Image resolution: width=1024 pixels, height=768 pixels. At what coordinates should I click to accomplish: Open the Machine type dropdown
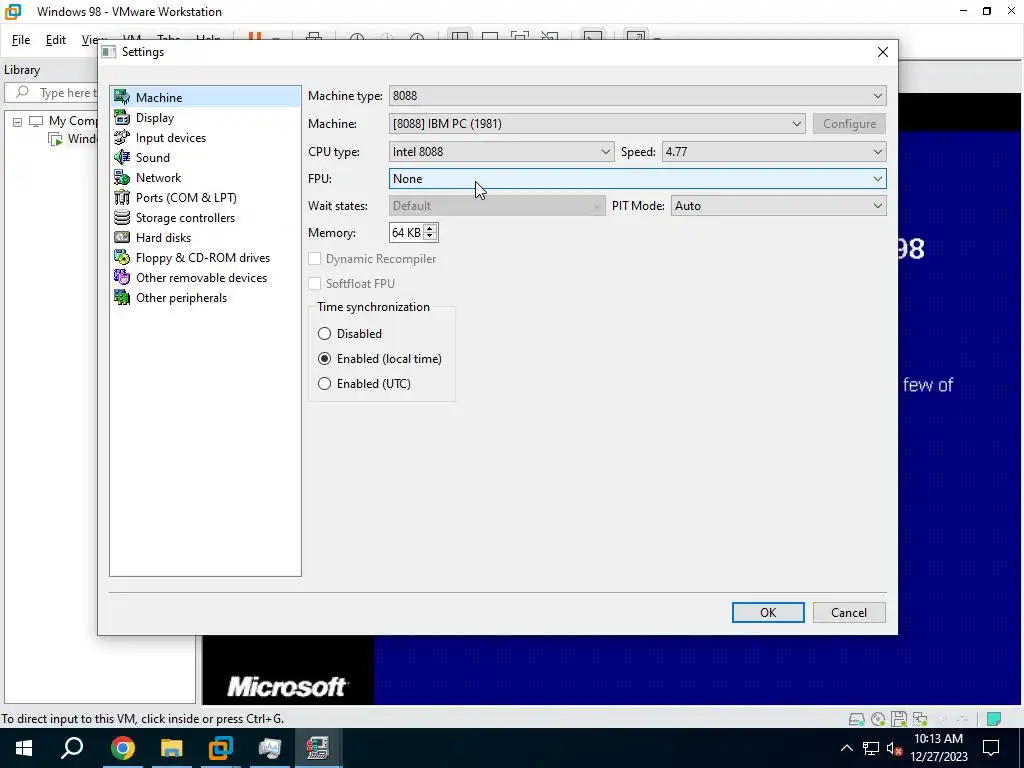[637, 96]
